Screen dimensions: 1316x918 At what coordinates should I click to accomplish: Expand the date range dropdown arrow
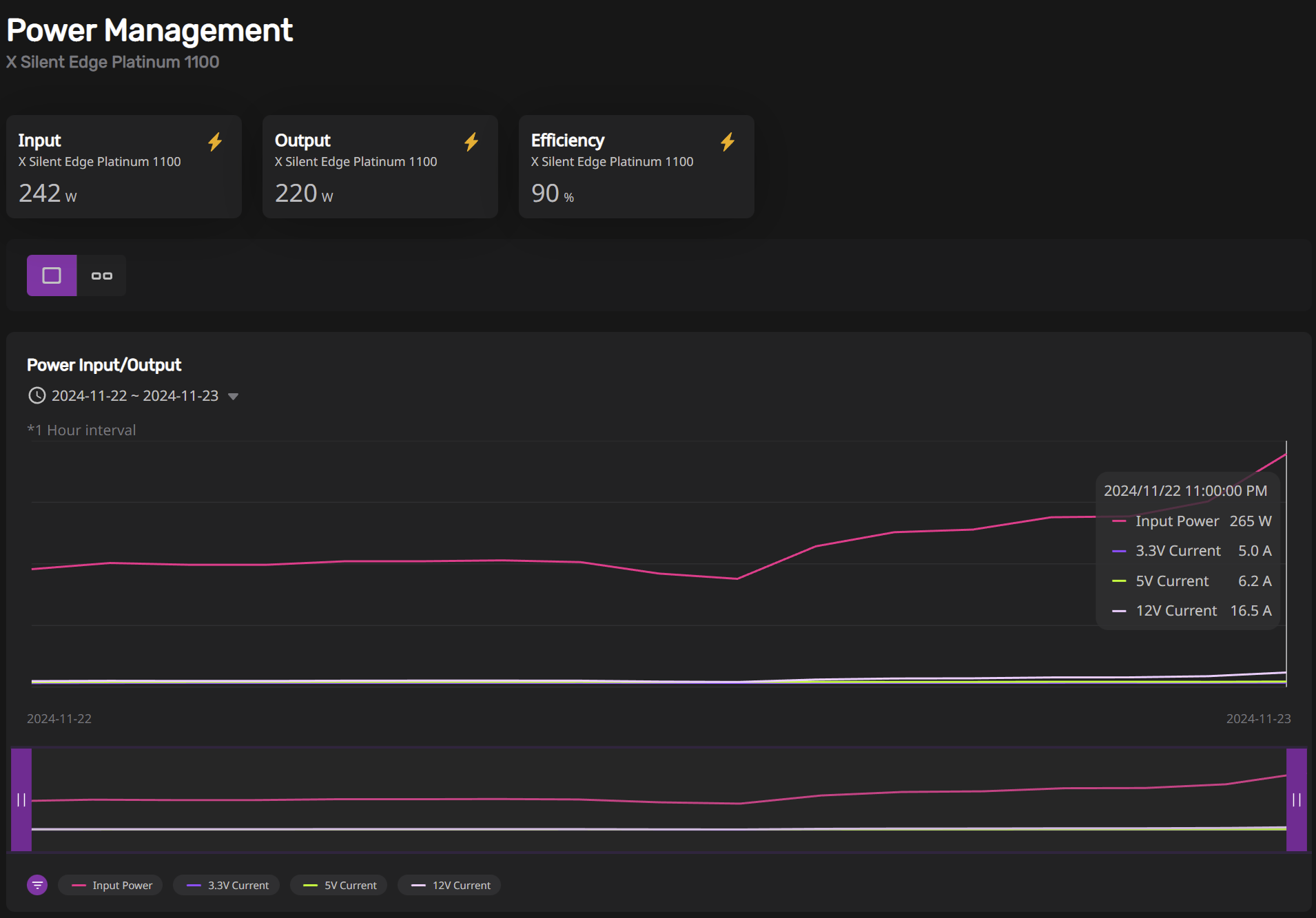pos(233,396)
